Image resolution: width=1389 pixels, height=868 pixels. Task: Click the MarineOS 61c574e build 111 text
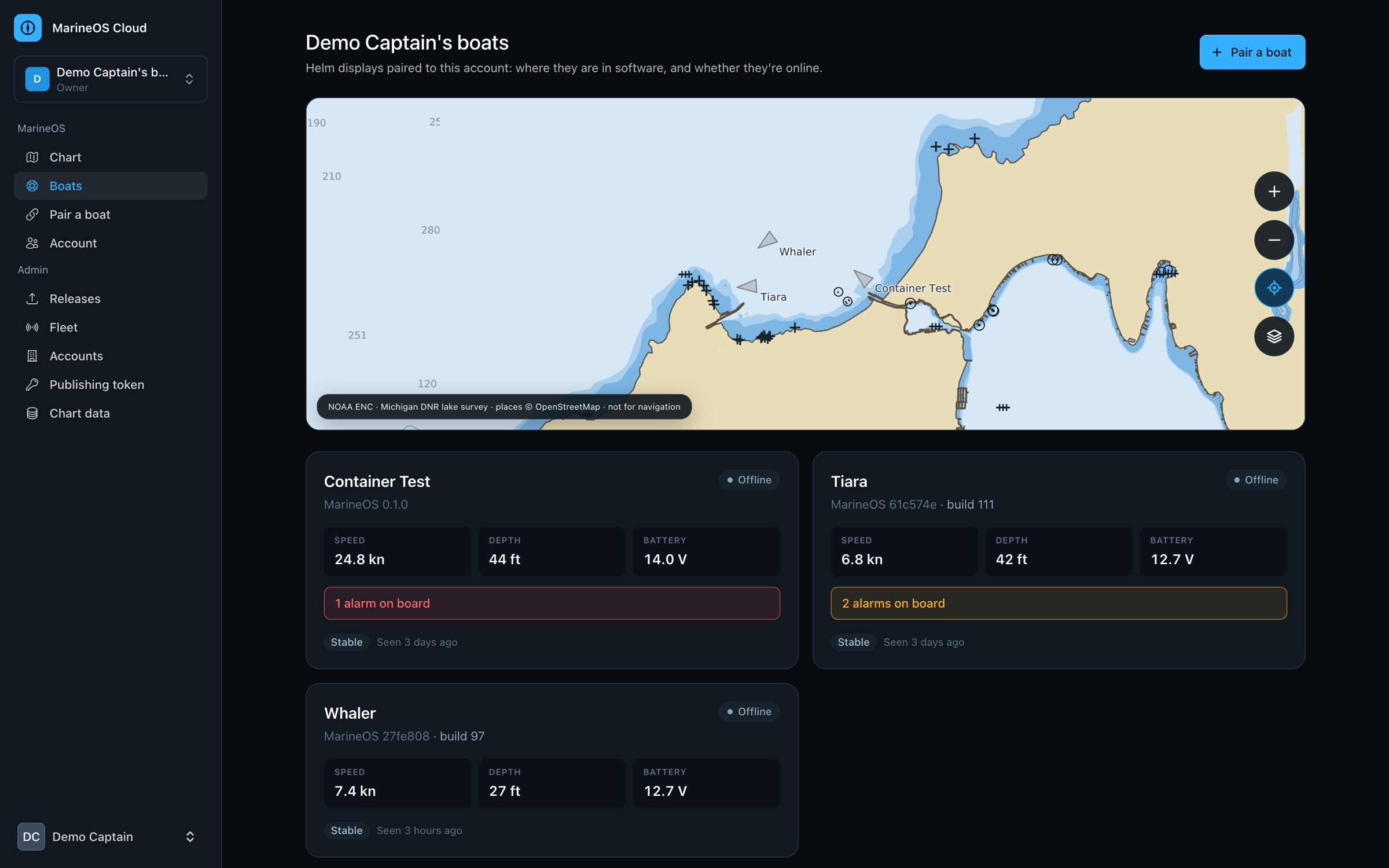point(912,504)
